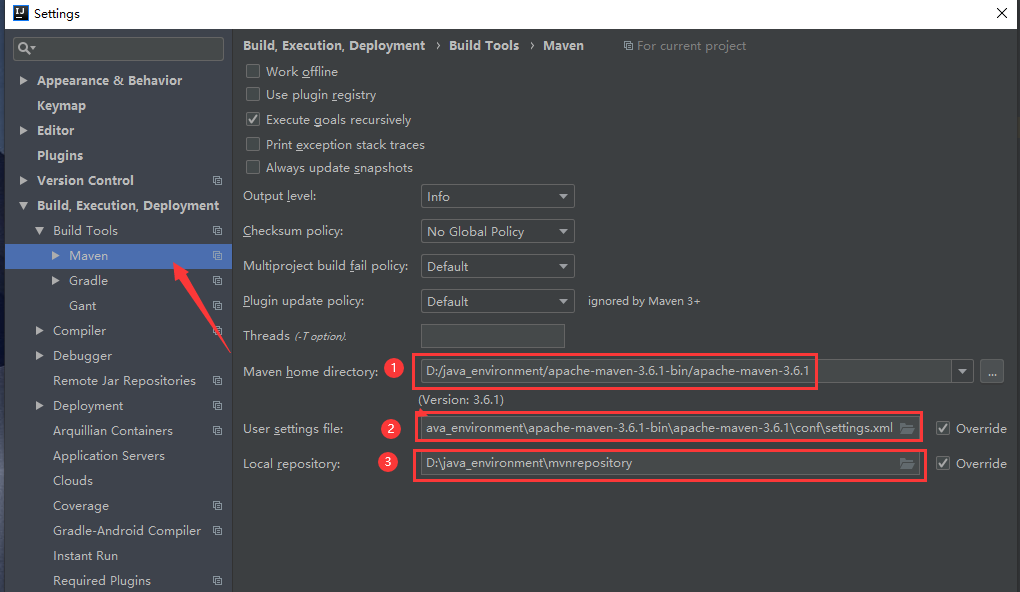This screenshot has height=592, width=1020.
Task: Open Instant Run settings
Action: (x=85, y=556)
